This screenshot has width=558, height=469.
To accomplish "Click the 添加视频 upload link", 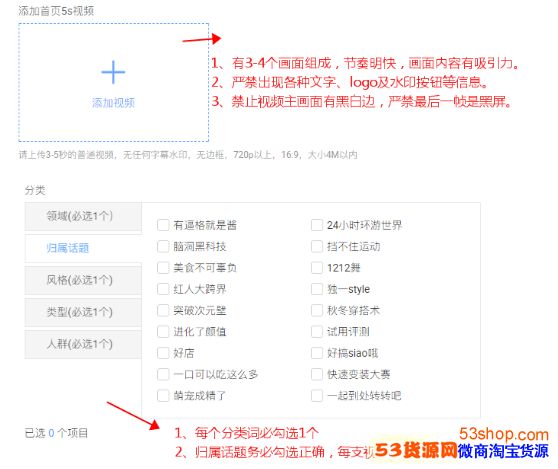I will 113,103.
